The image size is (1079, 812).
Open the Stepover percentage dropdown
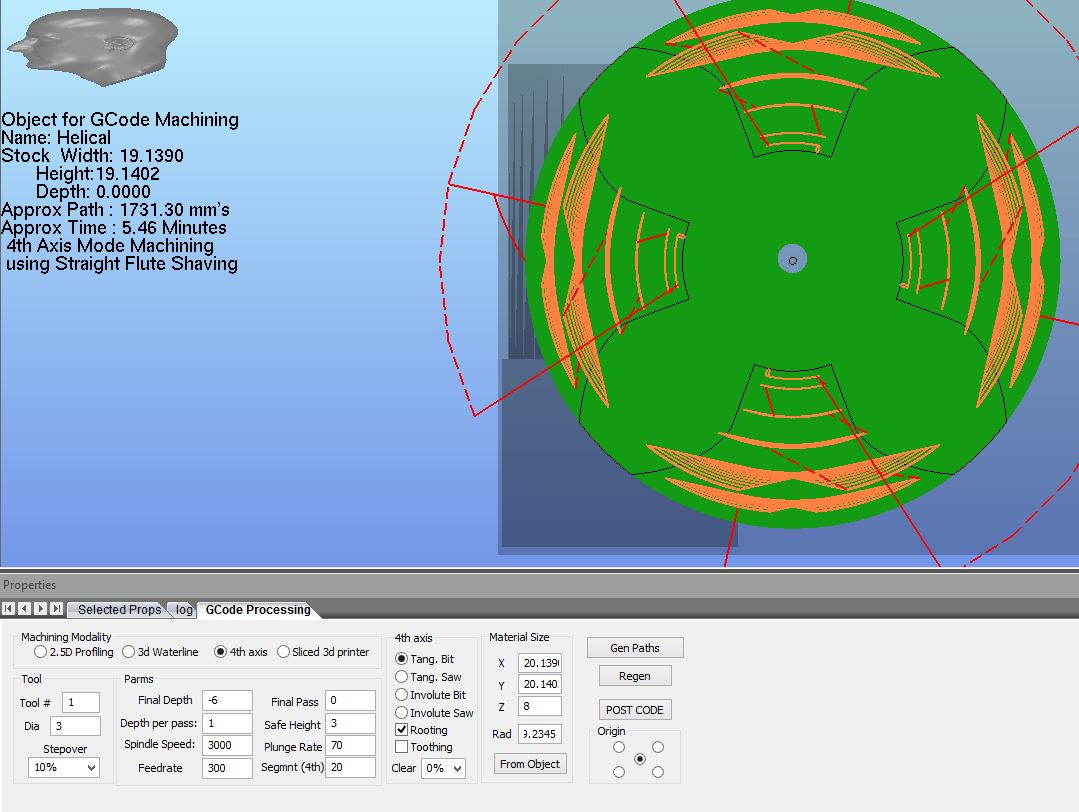pos(64,768)
